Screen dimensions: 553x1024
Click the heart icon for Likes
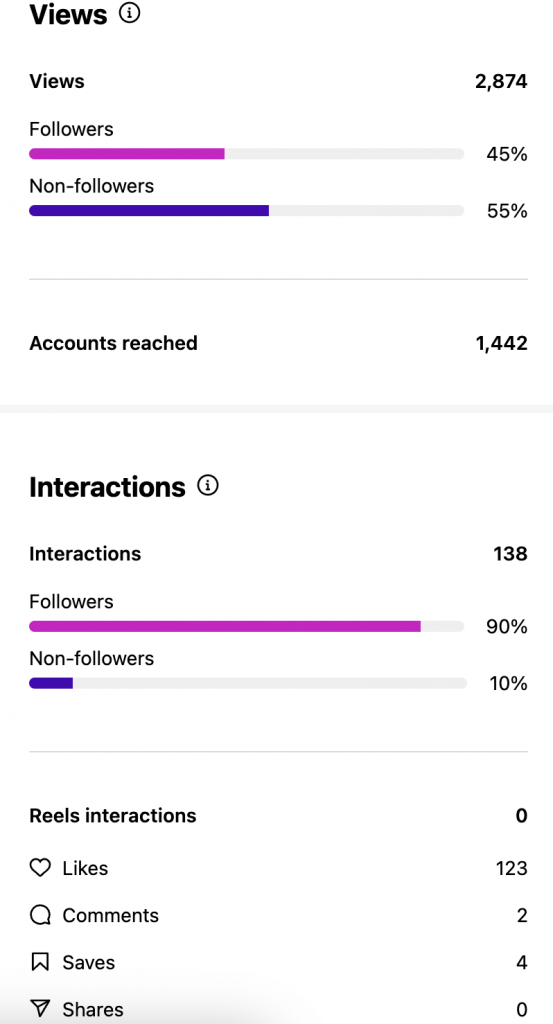click(x=40, y=868)
